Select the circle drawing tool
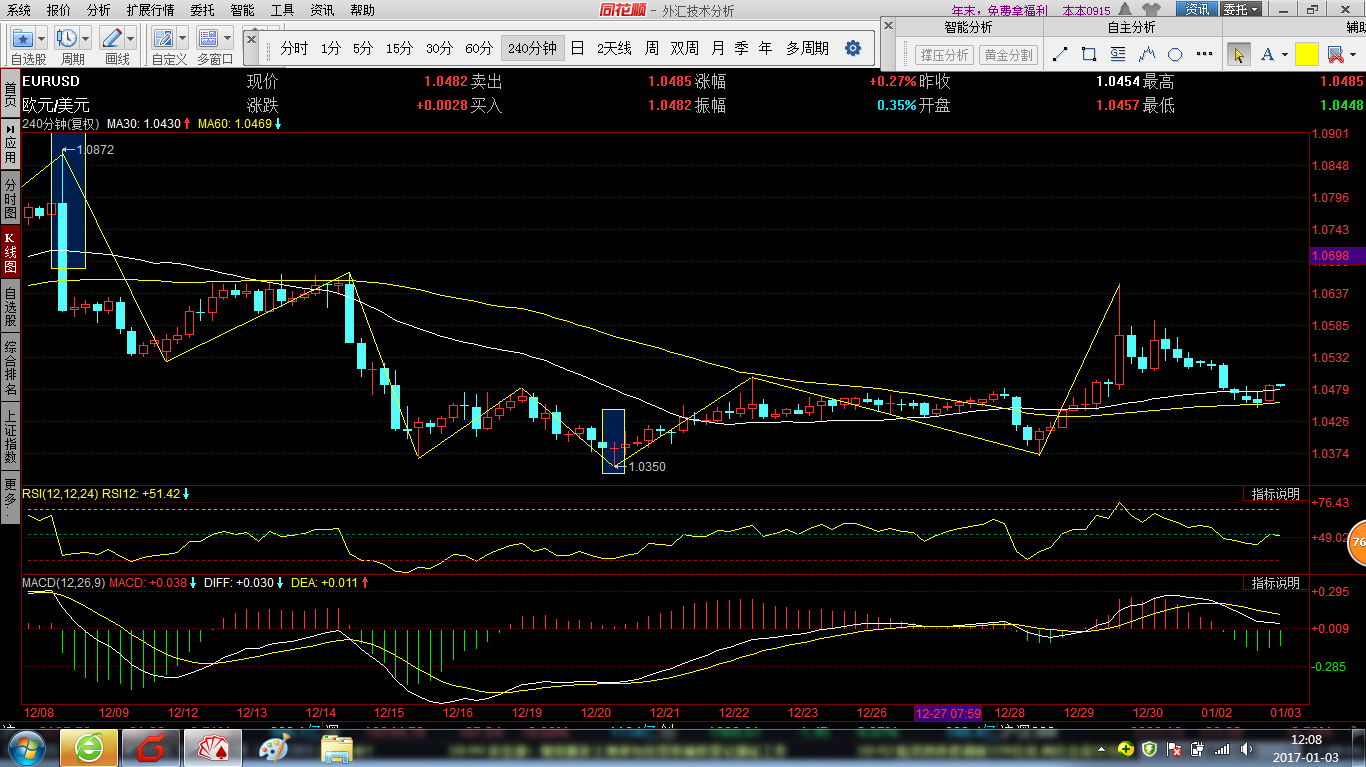This screenshot has width=1366, height=767. point(1176,54)
